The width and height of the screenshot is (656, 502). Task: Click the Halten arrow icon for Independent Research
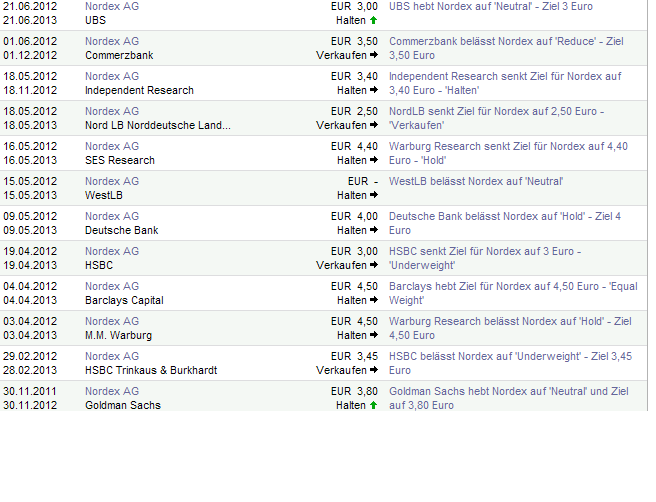[374, 90]
